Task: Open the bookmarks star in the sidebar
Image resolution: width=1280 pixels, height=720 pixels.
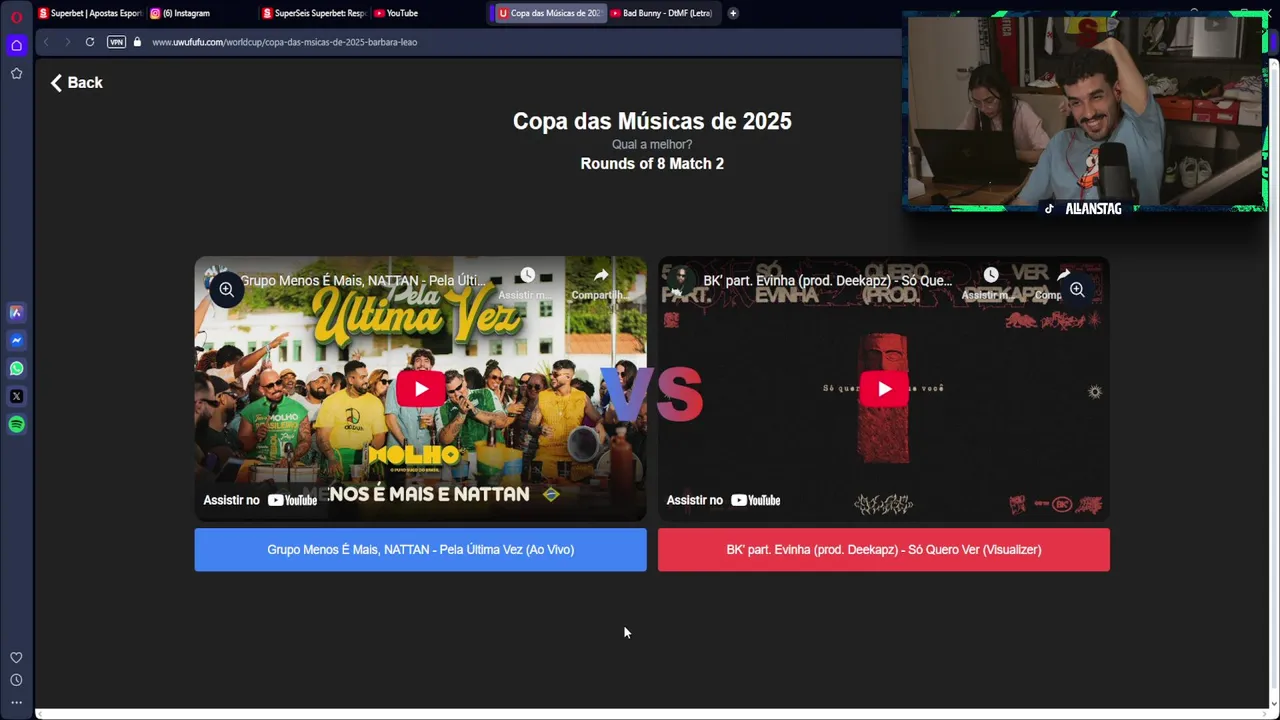Action: coord(16,73)
